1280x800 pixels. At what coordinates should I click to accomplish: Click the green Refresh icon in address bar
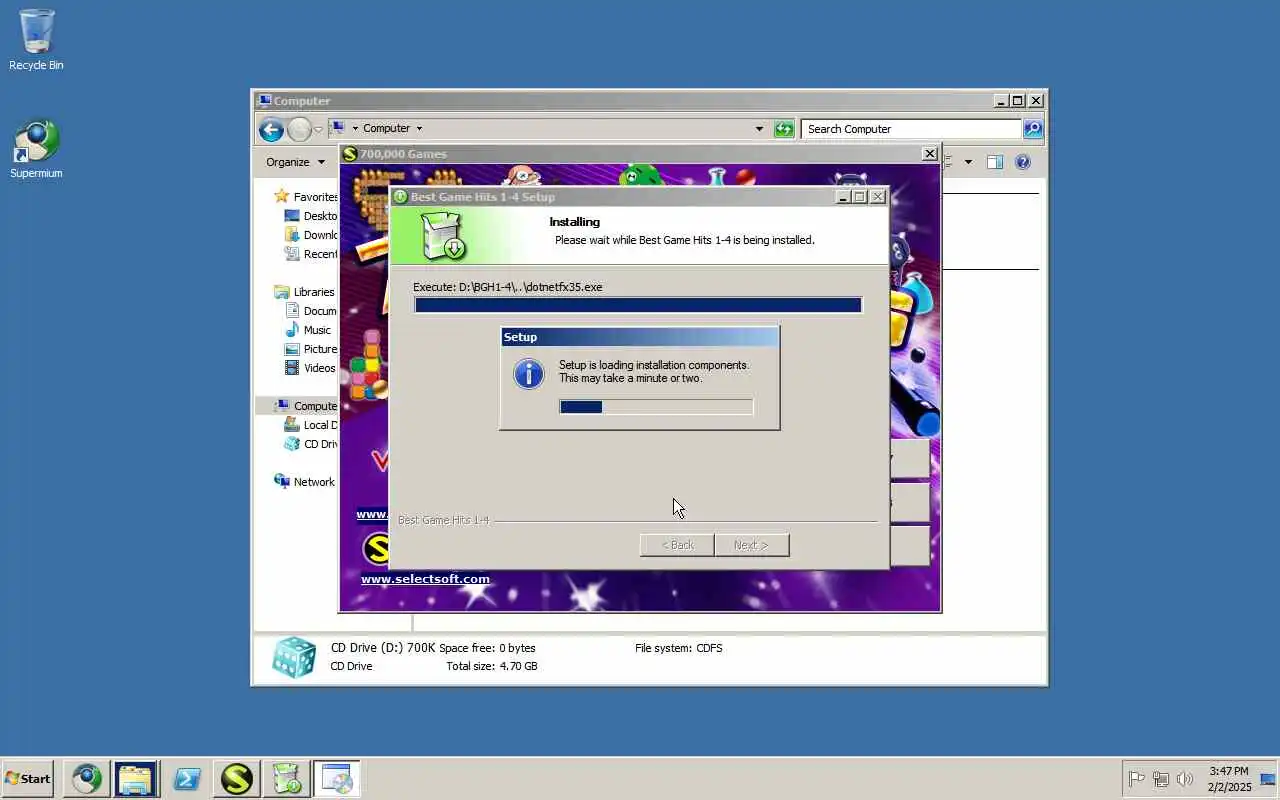784,129
